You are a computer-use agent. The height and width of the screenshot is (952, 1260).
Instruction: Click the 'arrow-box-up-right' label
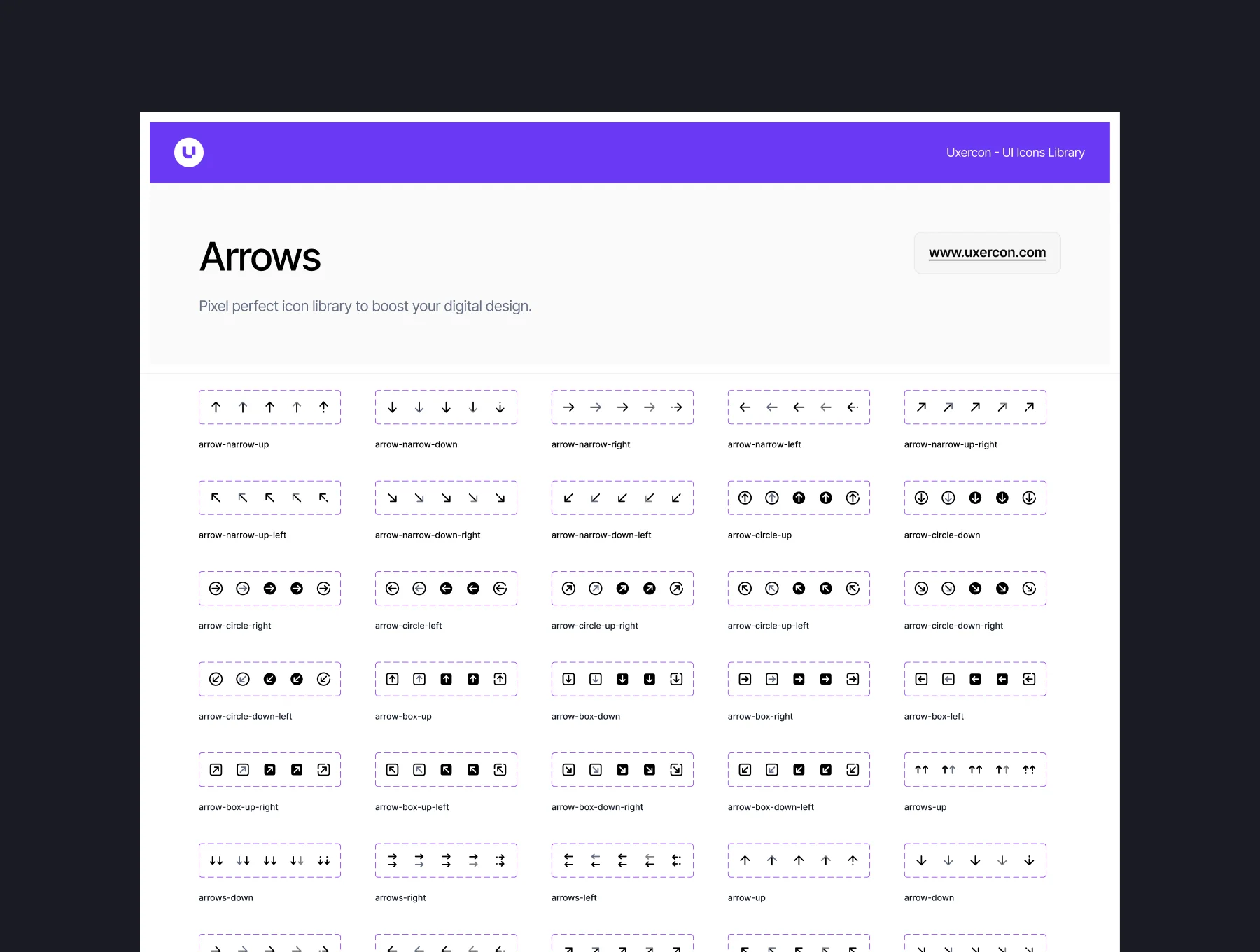(239, 807)
